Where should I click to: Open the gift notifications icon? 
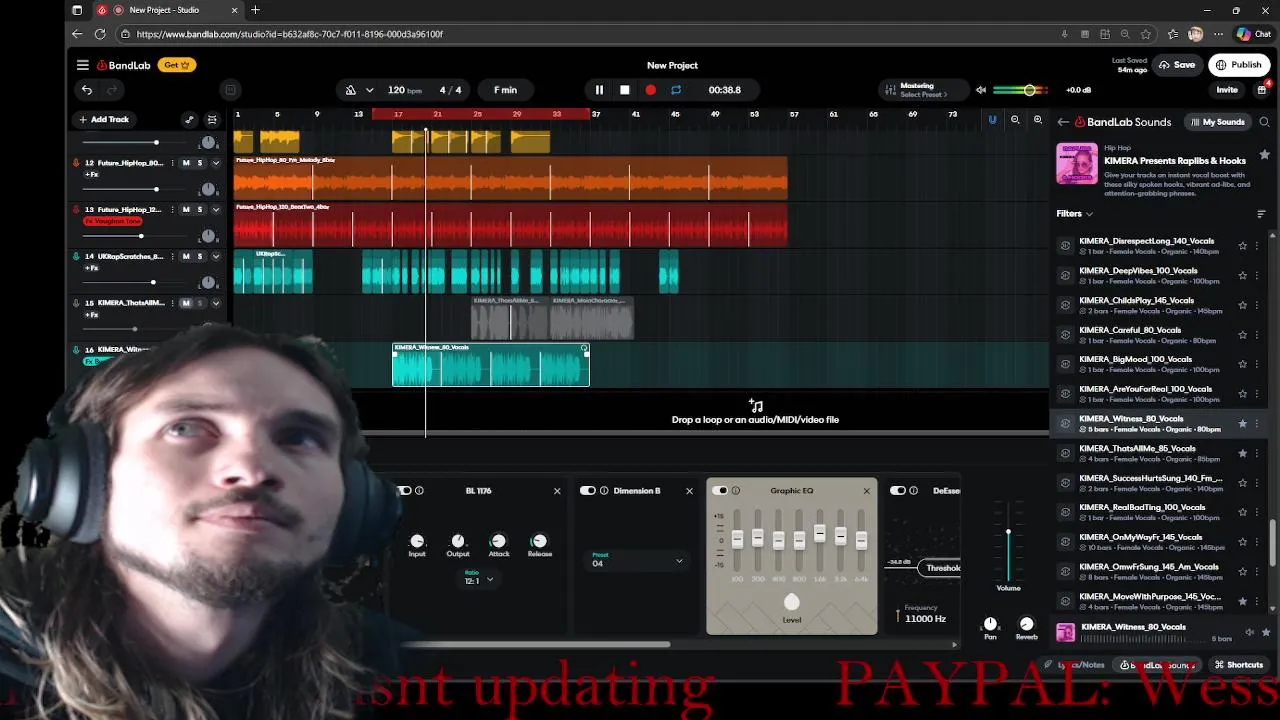(1262, 90)
